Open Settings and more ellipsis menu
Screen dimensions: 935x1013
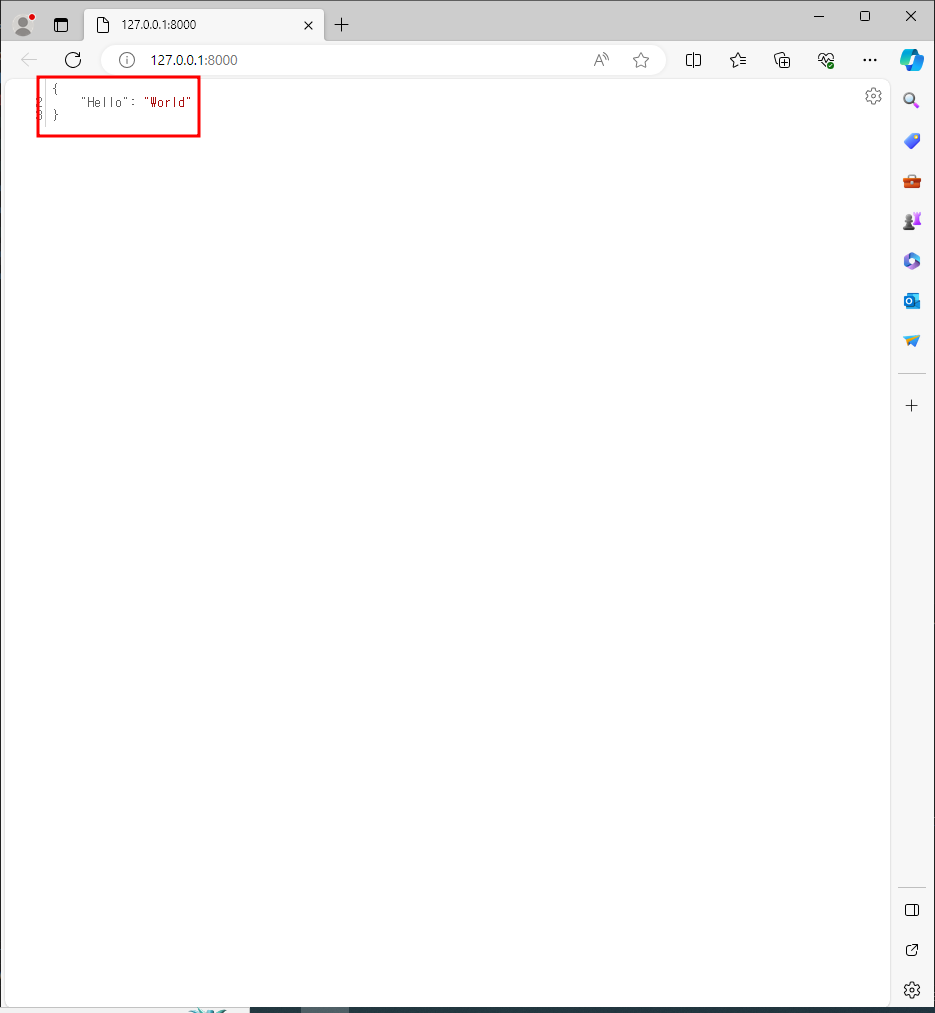pos(870,60)
